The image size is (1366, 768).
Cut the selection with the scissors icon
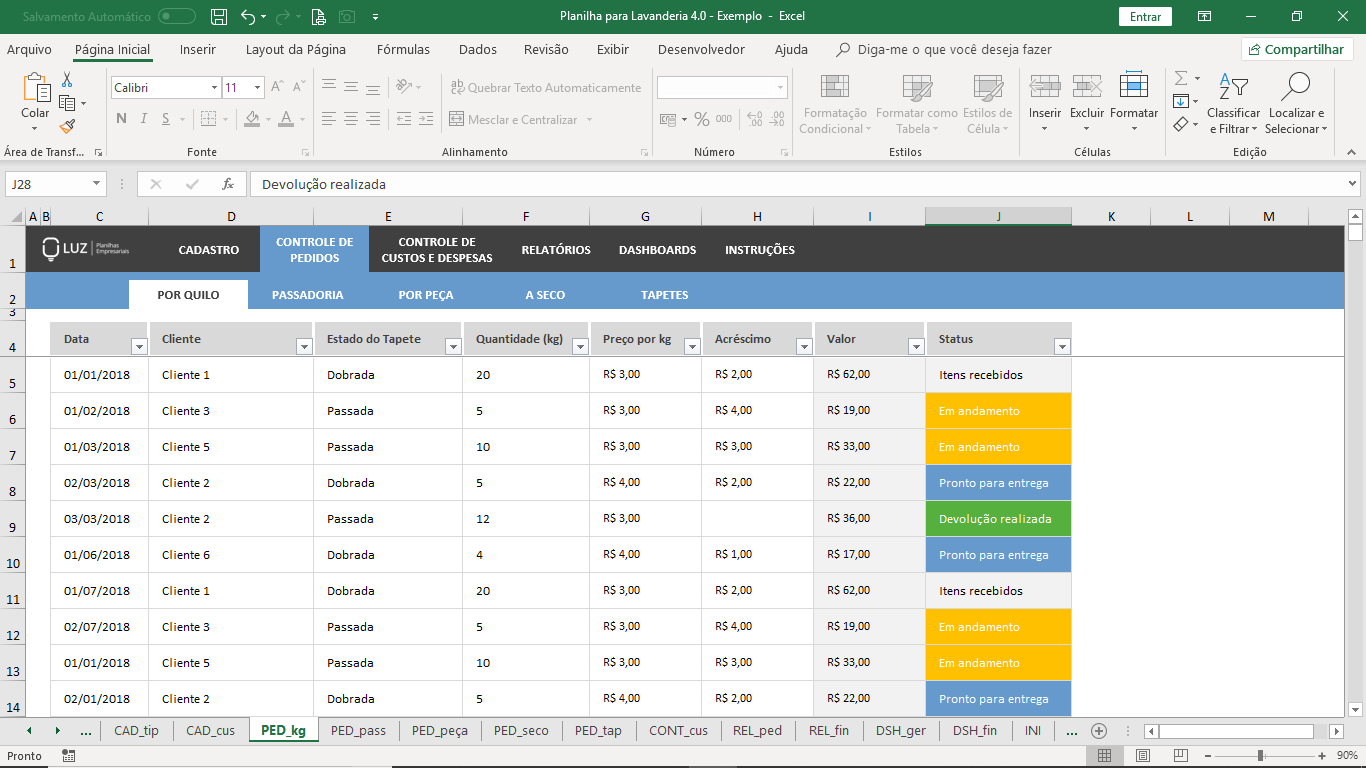point(67,80)
